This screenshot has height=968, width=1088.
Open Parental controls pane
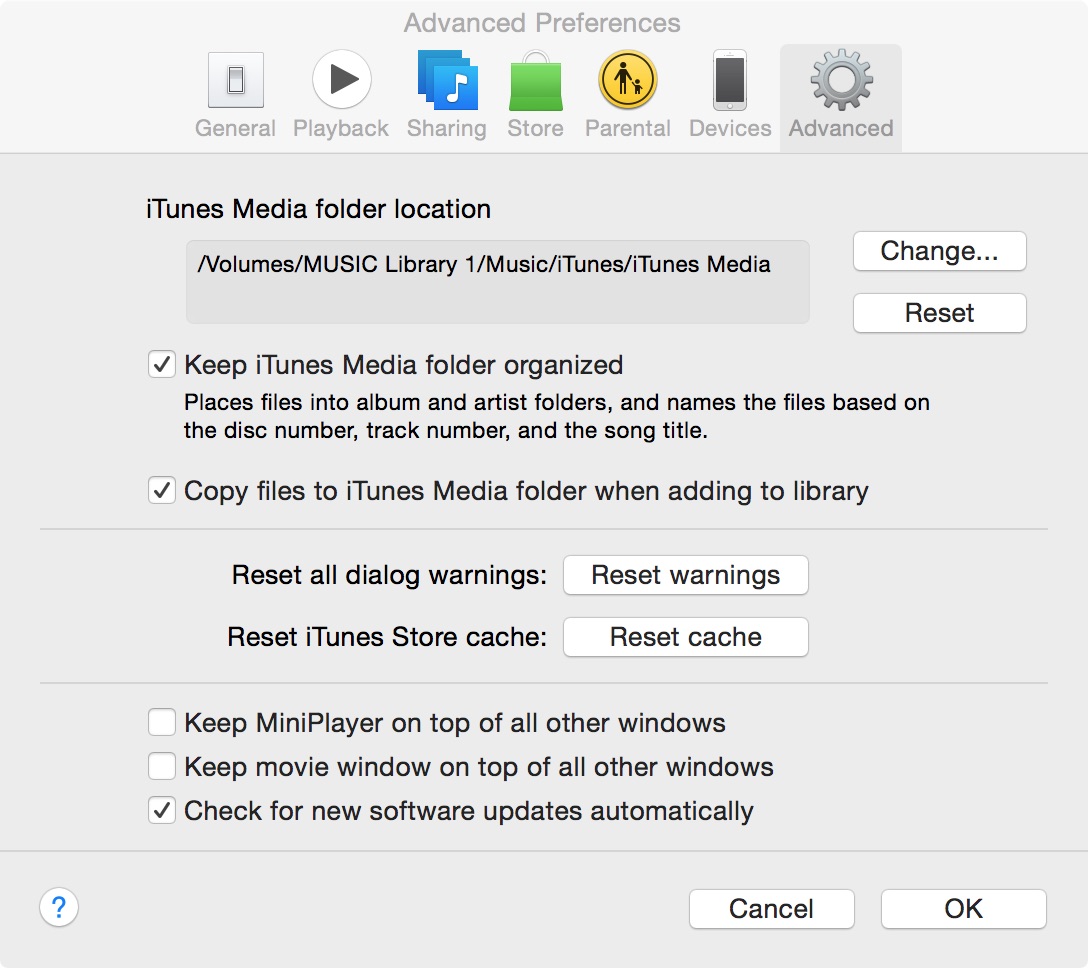click(627, 95)
